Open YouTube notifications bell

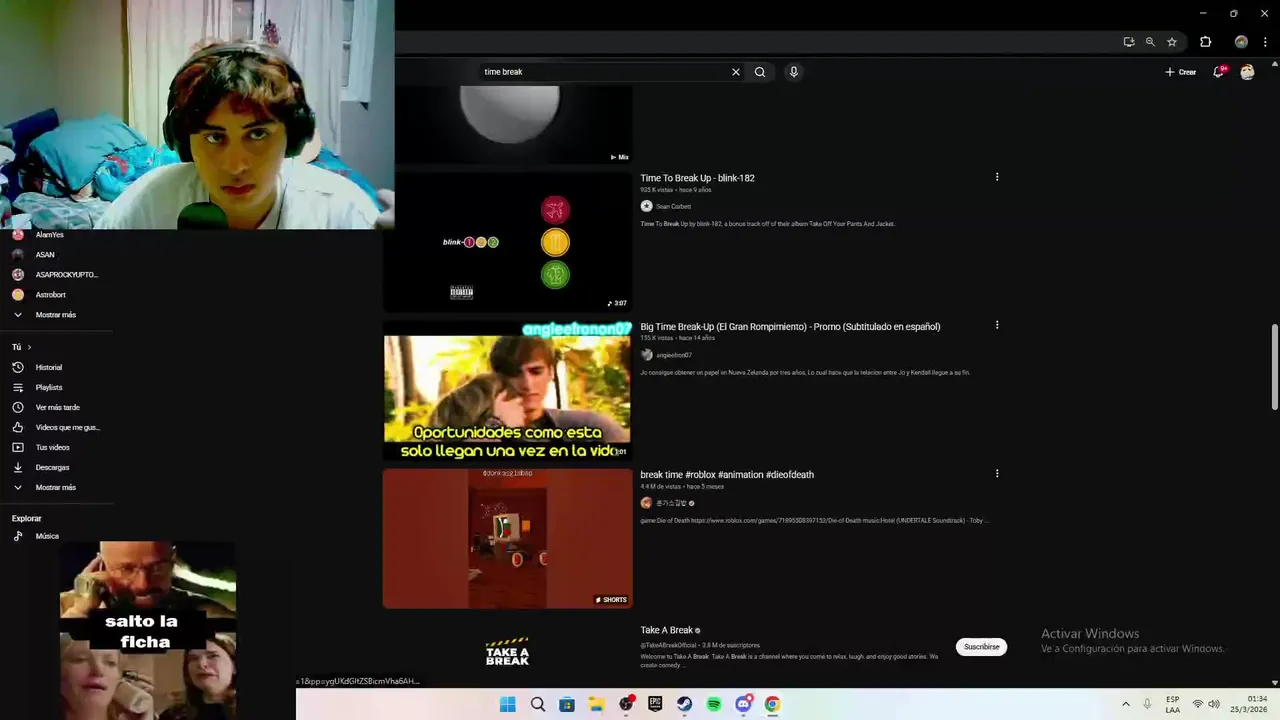pyautogui.click(x=1219, y=72)
